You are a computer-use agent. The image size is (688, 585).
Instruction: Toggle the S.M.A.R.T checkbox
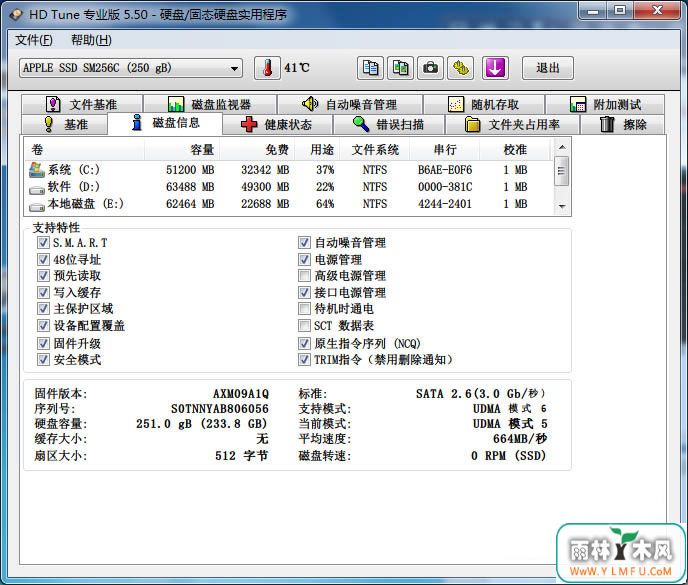click(x=43, y=243)
